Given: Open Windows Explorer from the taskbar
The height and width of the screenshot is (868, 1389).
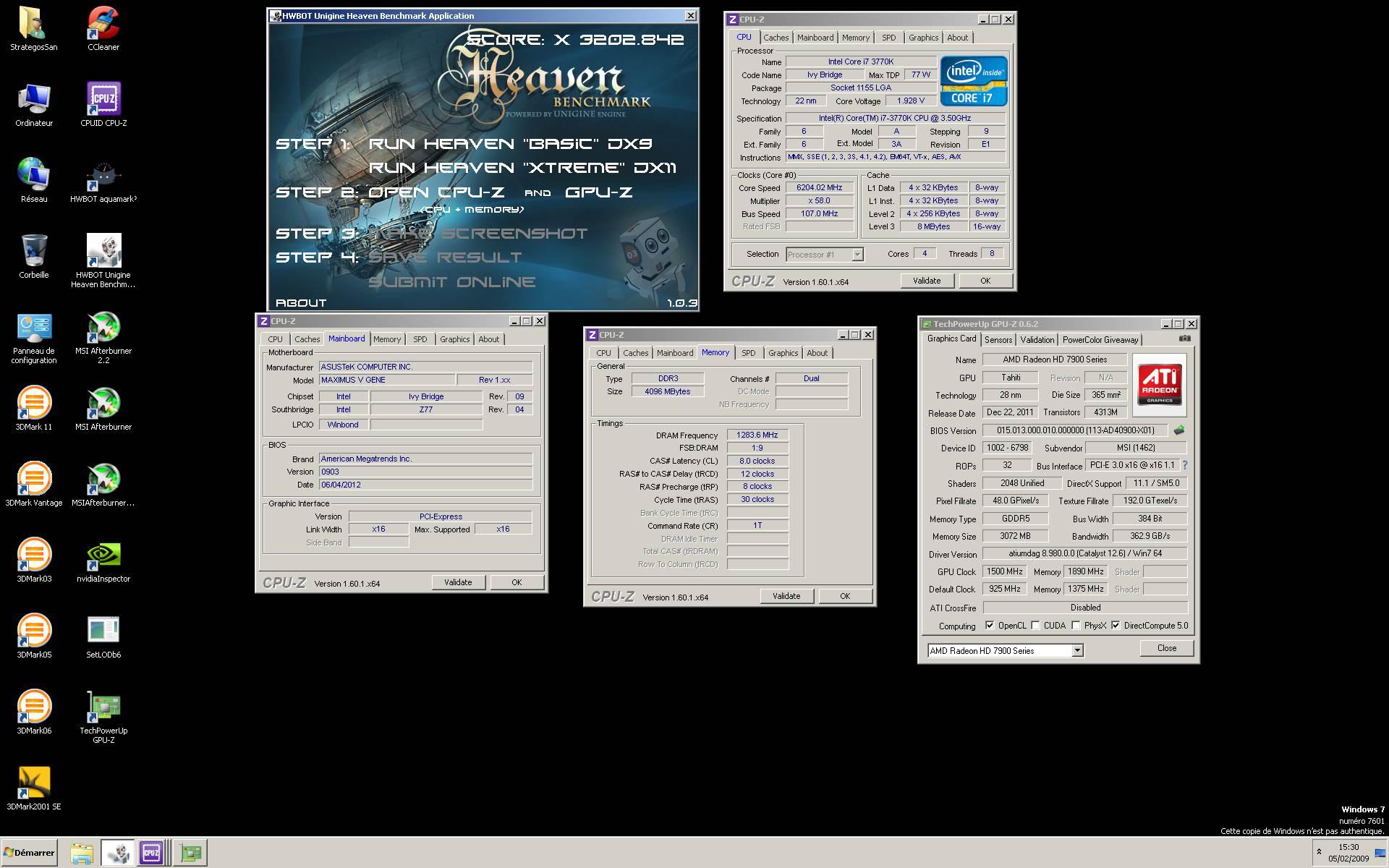Looking at the screenshot, I should coord(82,854).
